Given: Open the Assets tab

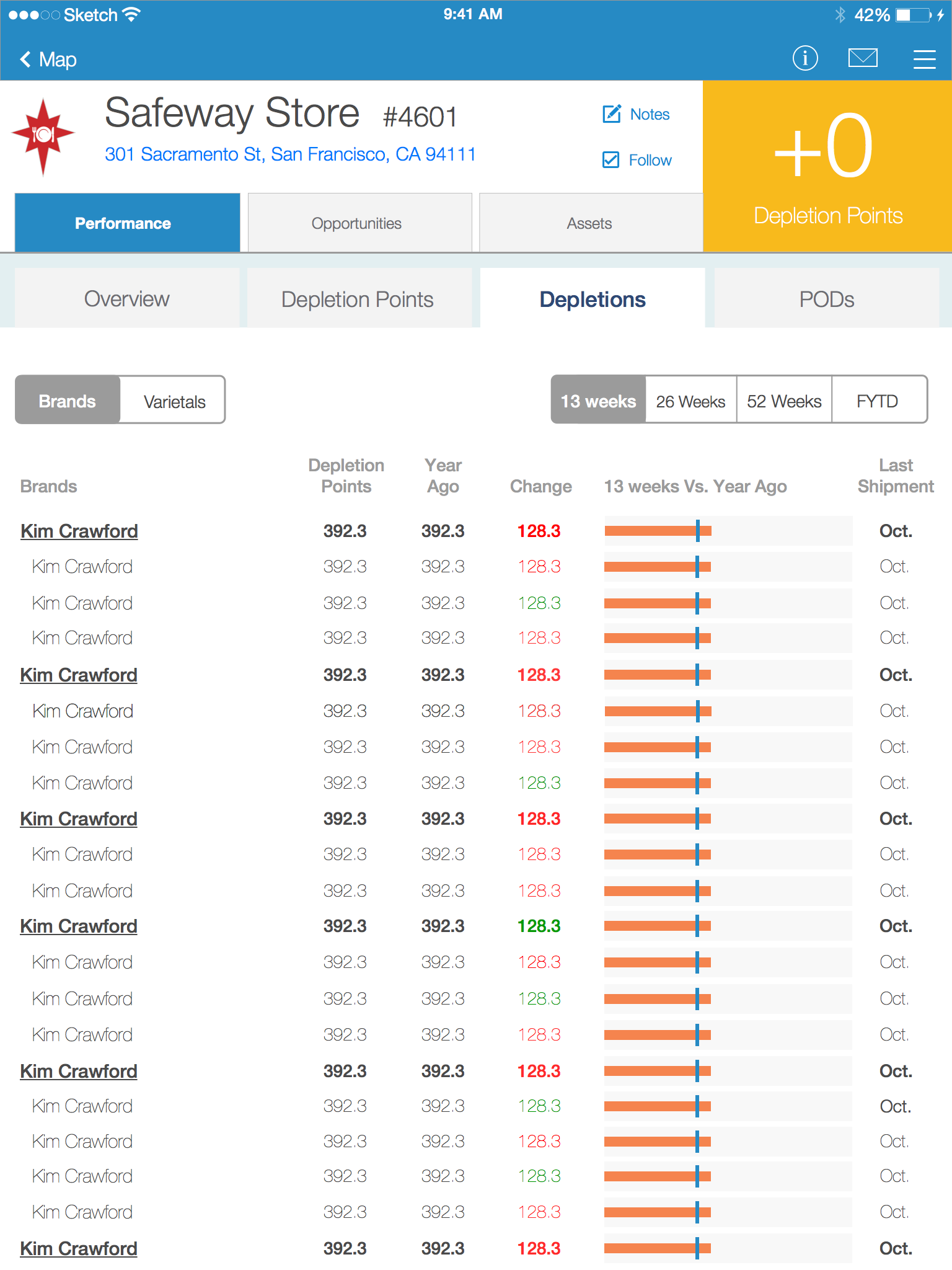Looking at the screenshot, I should pos(591,223).
